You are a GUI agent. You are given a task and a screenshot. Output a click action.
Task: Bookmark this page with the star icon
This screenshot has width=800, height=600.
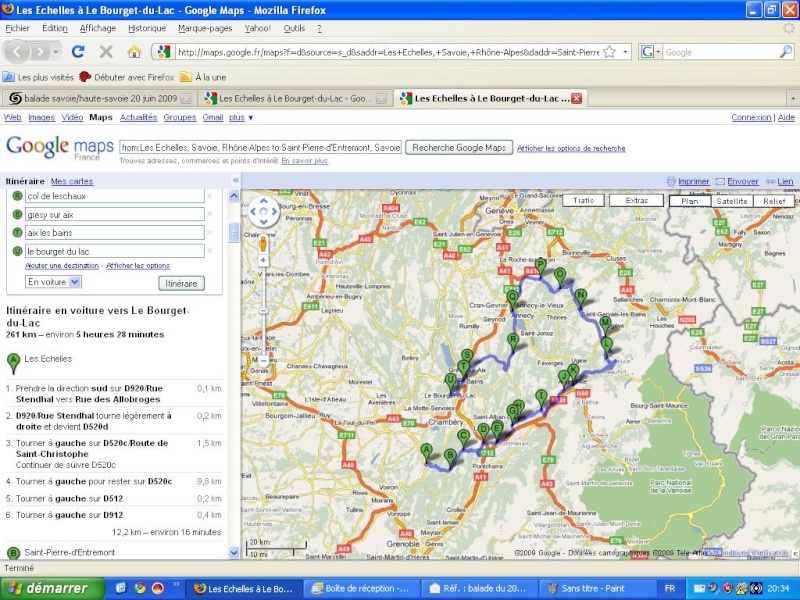point(609,52)
